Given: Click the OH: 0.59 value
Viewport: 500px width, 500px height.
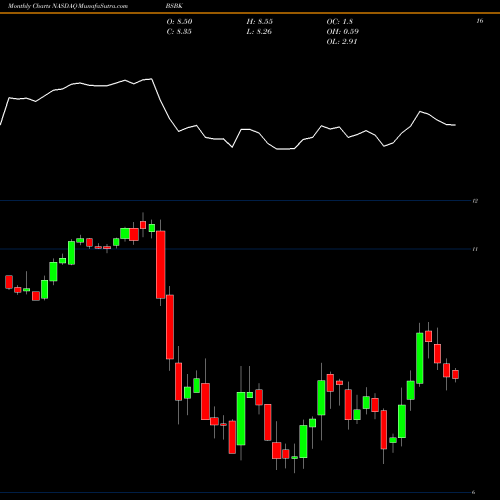Looking at the screenshot, I should point(343,32).
